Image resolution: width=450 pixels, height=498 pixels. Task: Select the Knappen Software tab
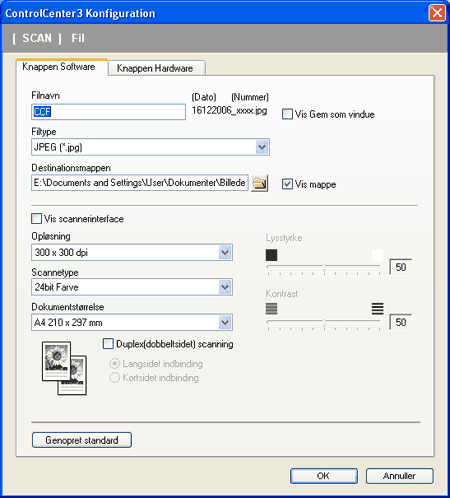click(62, 67)
